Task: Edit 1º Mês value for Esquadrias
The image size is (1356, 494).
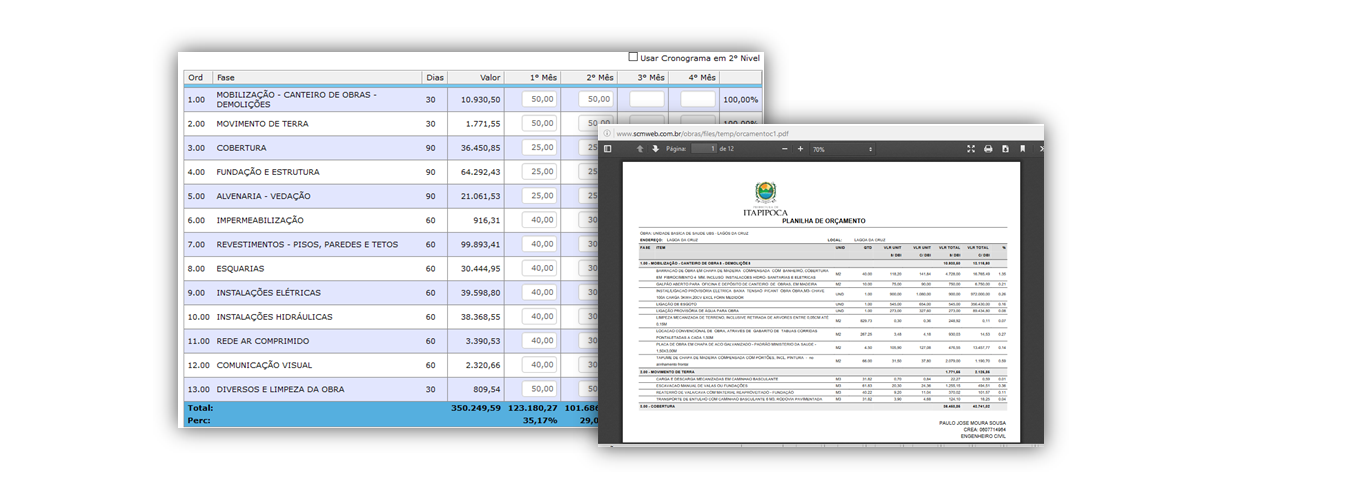Action: coord(539,268)
